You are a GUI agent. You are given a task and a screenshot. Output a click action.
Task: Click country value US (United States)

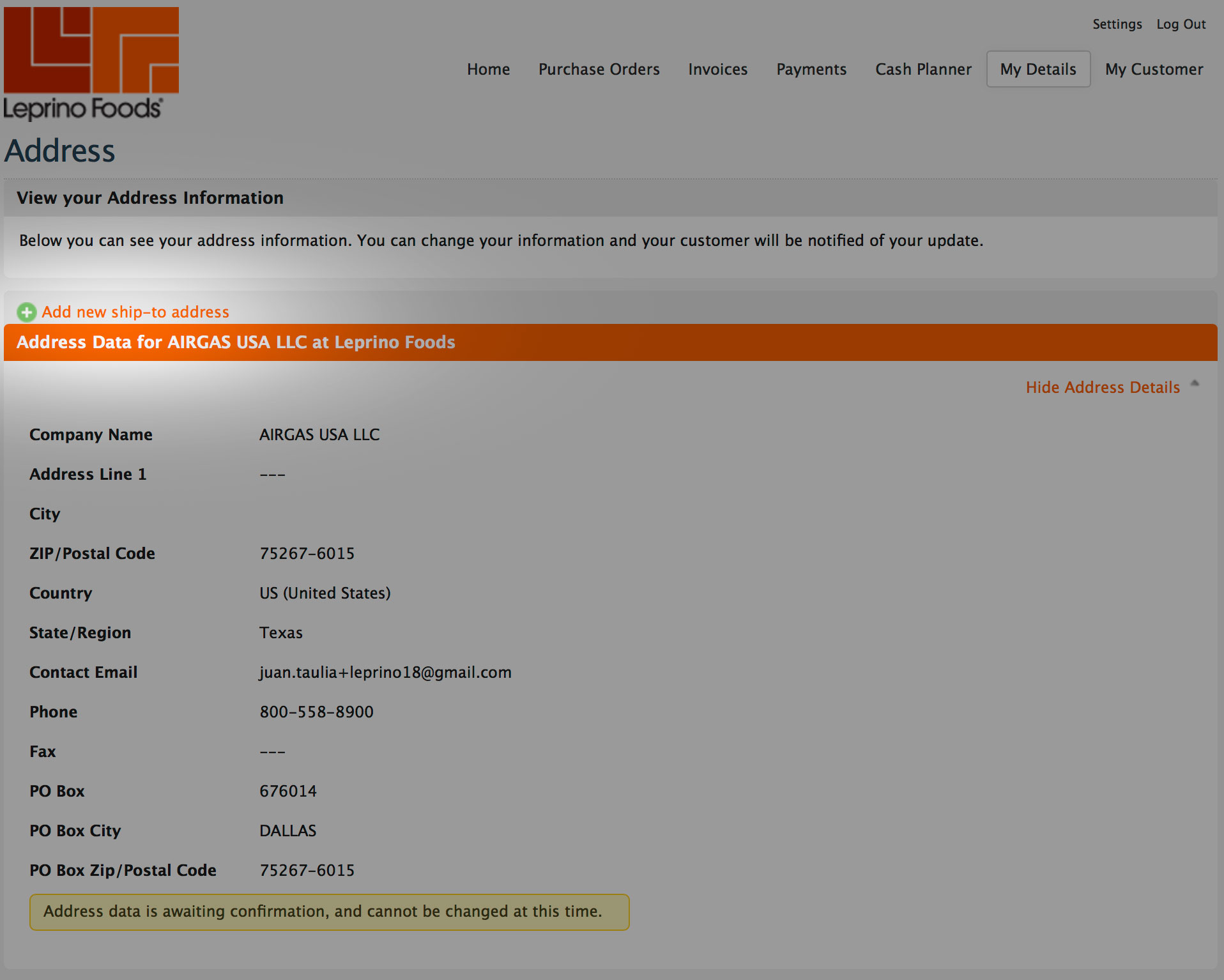[x=325, y=593]
